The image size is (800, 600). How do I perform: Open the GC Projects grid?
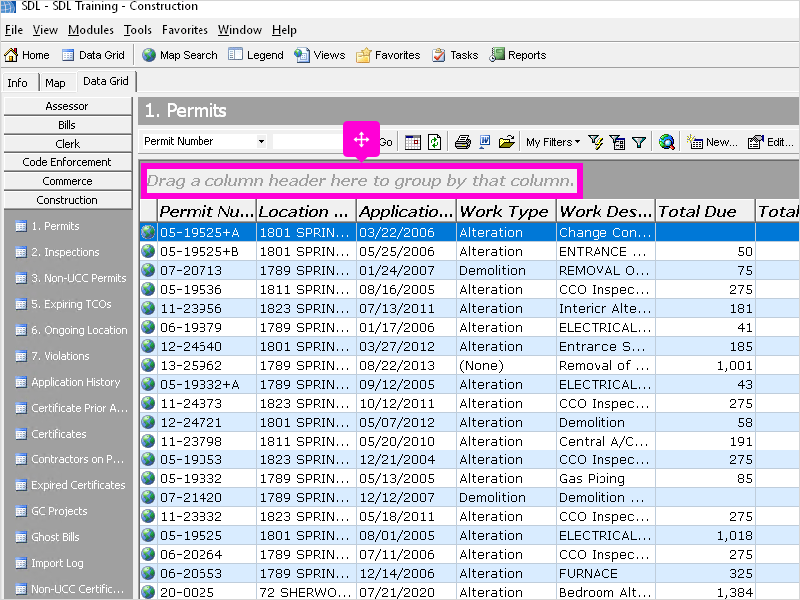pyautogui.click(x=51, y=511)
